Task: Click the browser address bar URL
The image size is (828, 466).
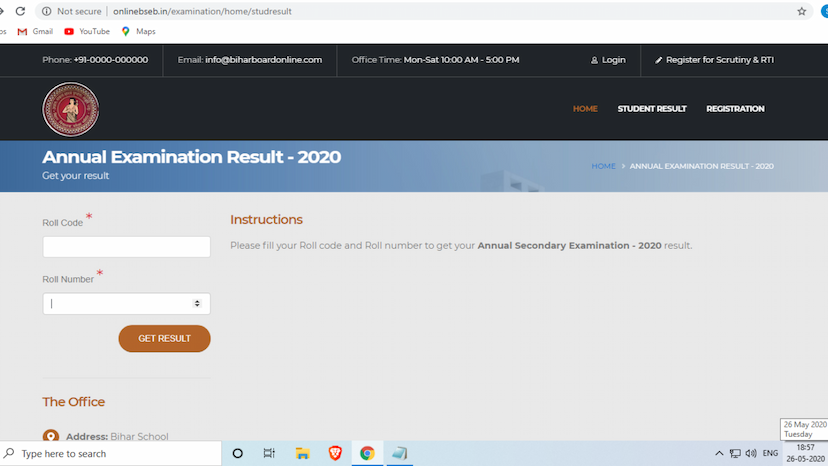Action: pyautogui.click(x=202, y=11)
